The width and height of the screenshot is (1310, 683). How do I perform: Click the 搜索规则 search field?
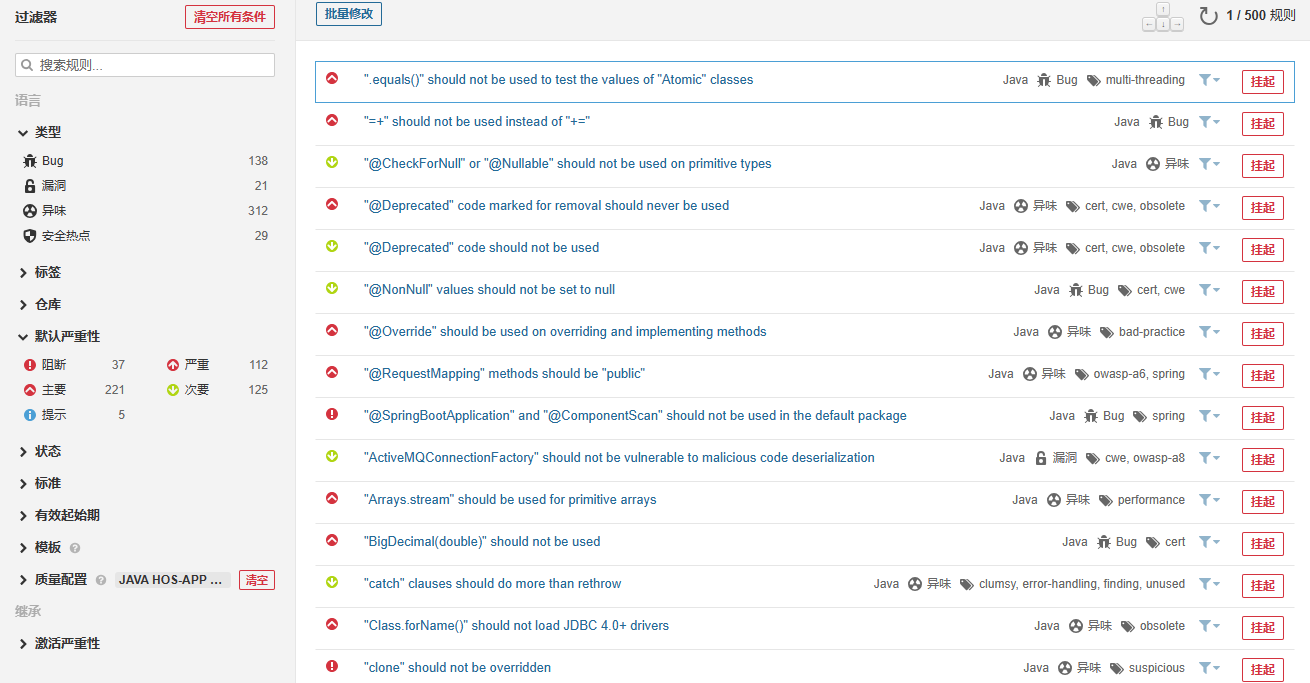tap(145, 65)
